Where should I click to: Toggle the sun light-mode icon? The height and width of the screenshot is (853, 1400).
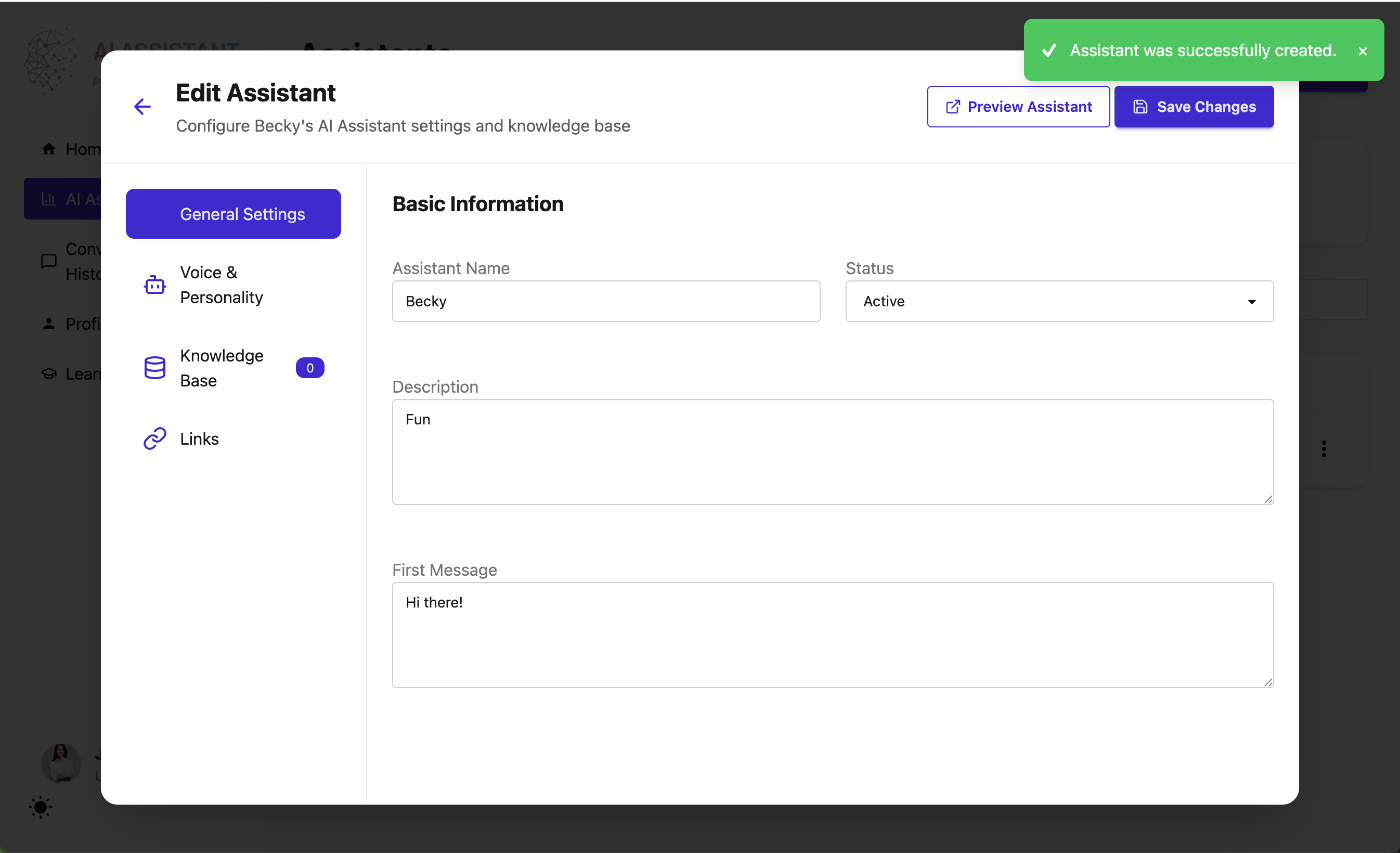[41, 807]
